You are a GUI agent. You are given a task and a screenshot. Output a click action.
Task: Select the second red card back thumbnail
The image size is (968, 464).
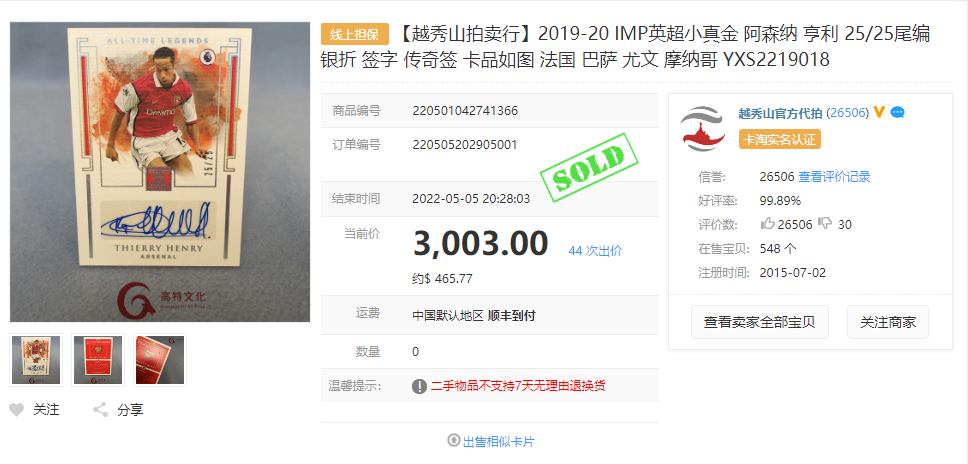point(98,360)
